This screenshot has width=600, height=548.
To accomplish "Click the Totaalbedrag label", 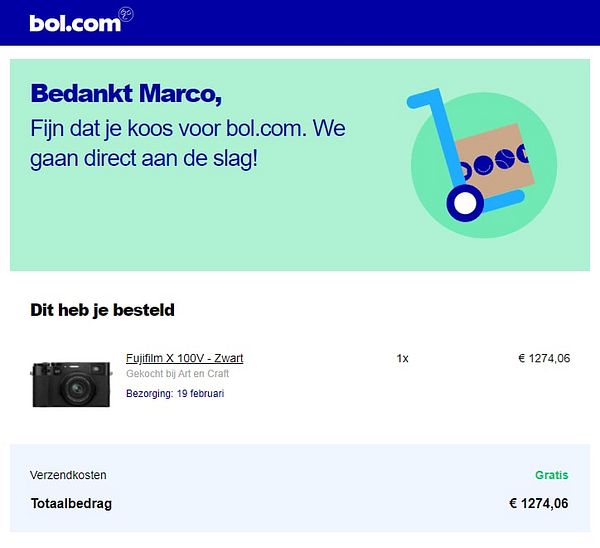I will [71, 503].
